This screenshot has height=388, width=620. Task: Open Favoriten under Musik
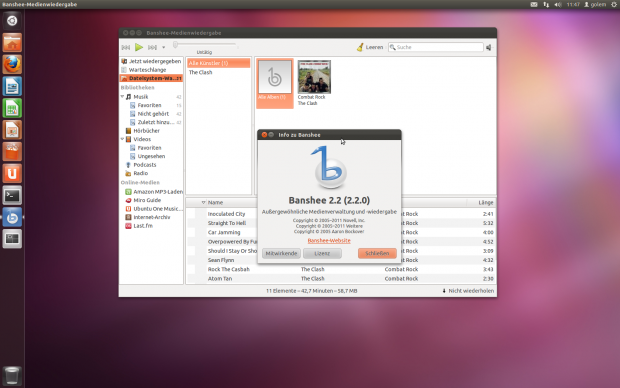click(149, 105)
